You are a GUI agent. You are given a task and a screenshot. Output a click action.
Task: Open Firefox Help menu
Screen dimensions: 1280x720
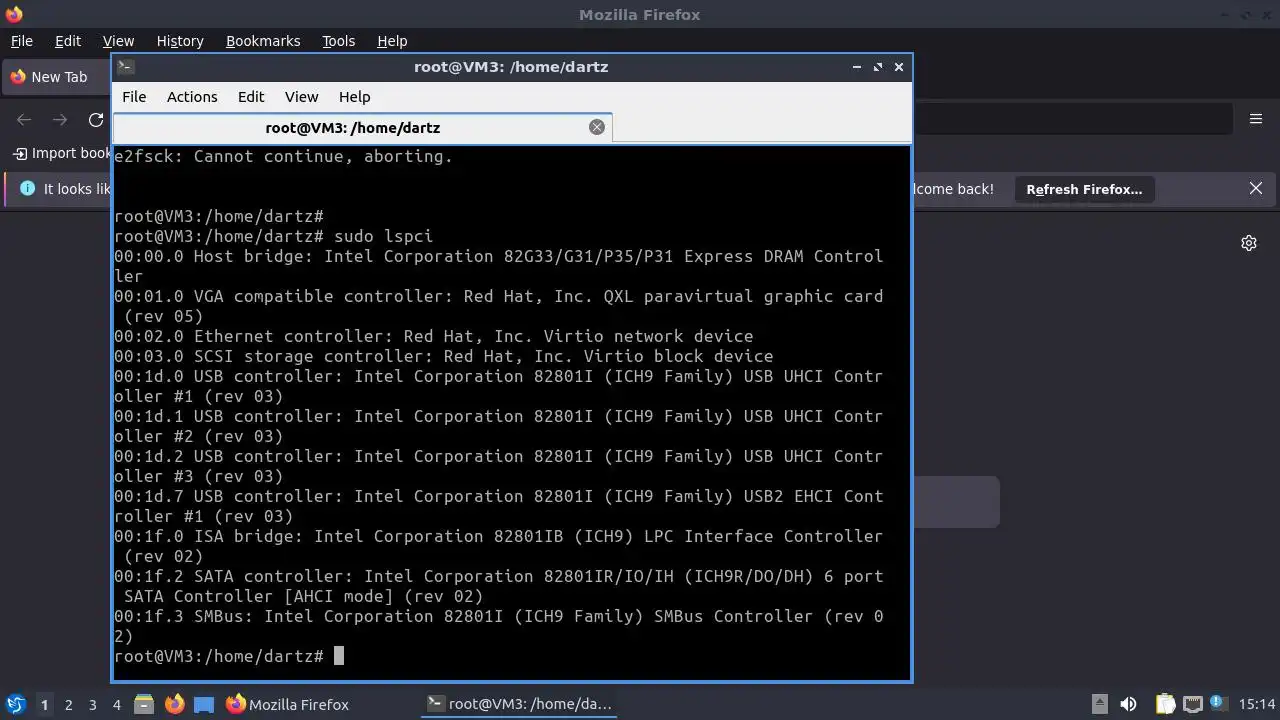[392, 41]
